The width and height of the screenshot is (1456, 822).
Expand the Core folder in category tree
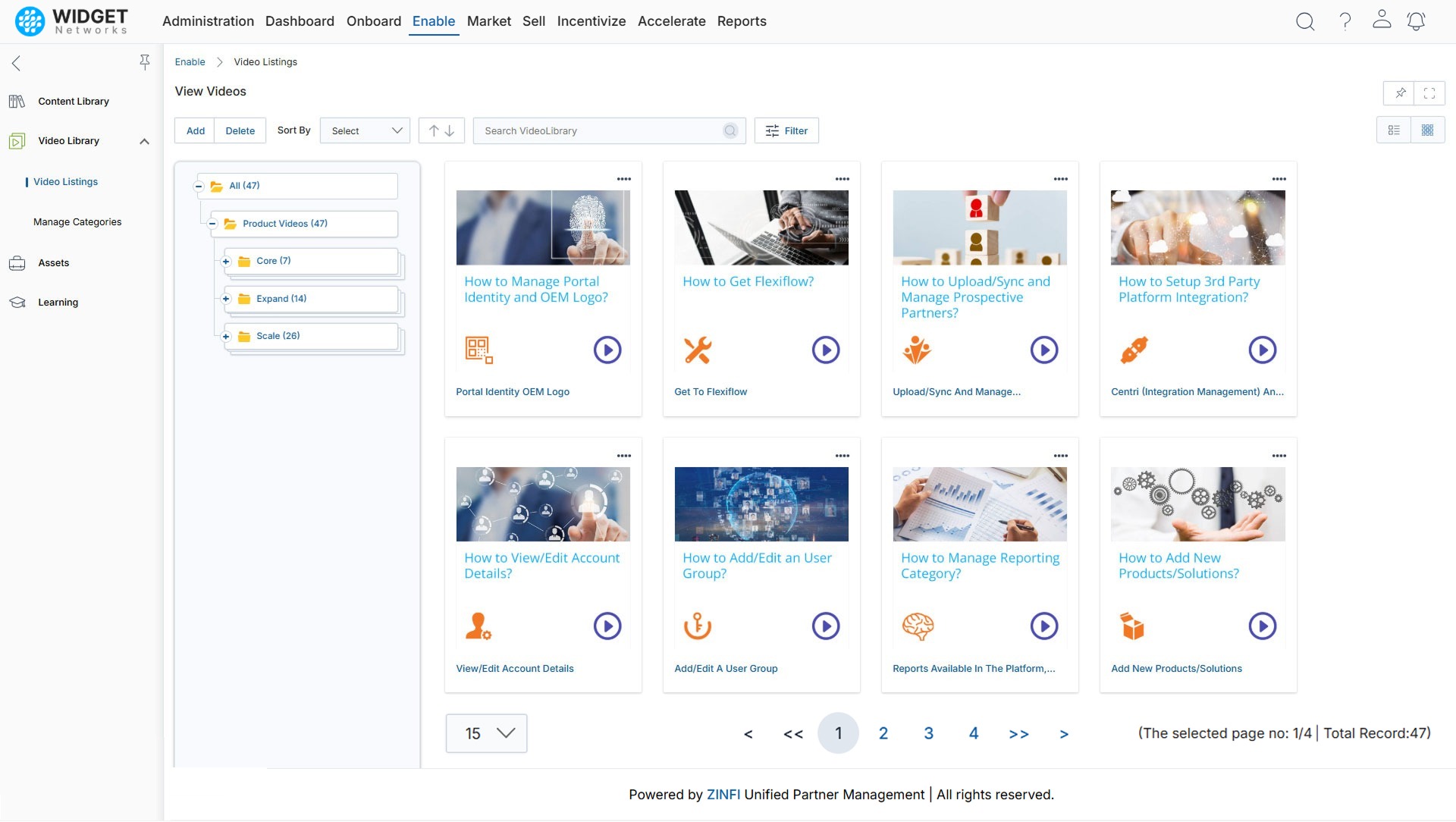(226, 261)
